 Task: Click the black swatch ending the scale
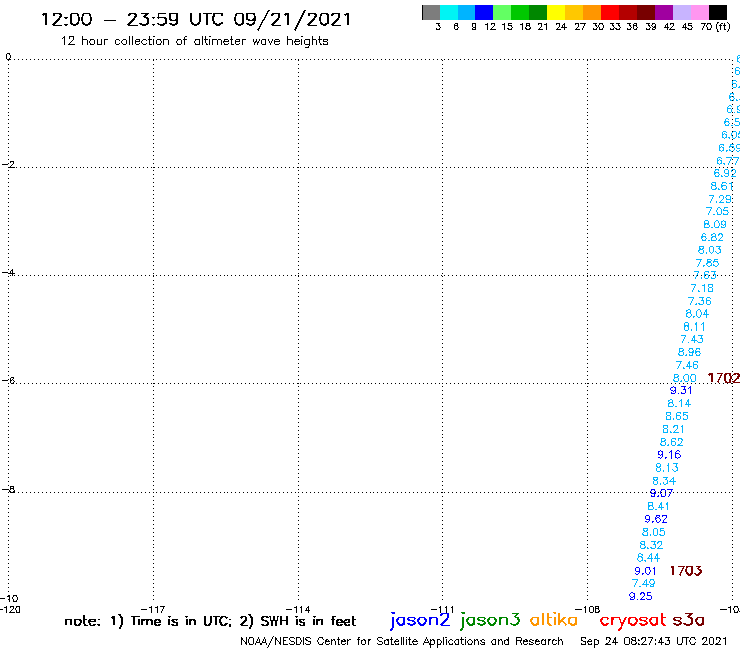(x=718, y=12)
